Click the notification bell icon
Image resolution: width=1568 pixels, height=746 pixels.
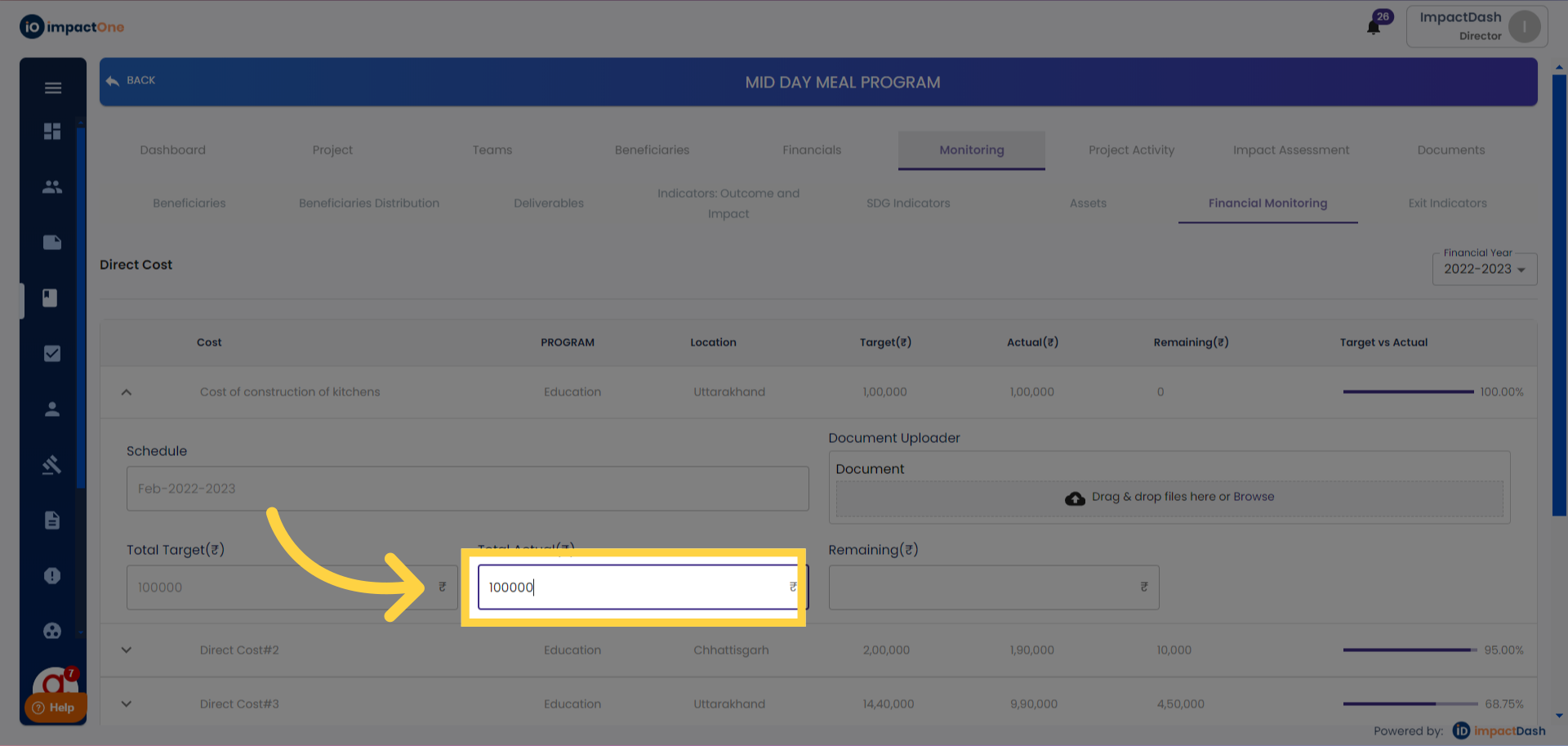coord(1374,28)
